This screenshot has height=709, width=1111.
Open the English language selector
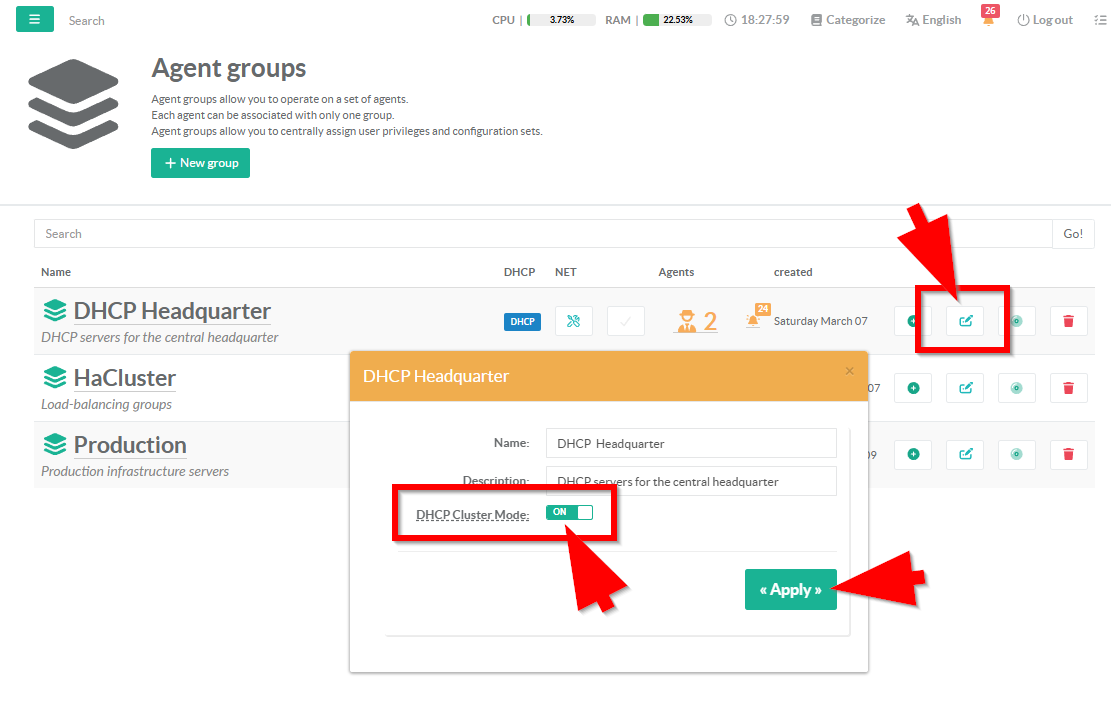(x=933, y=20)
